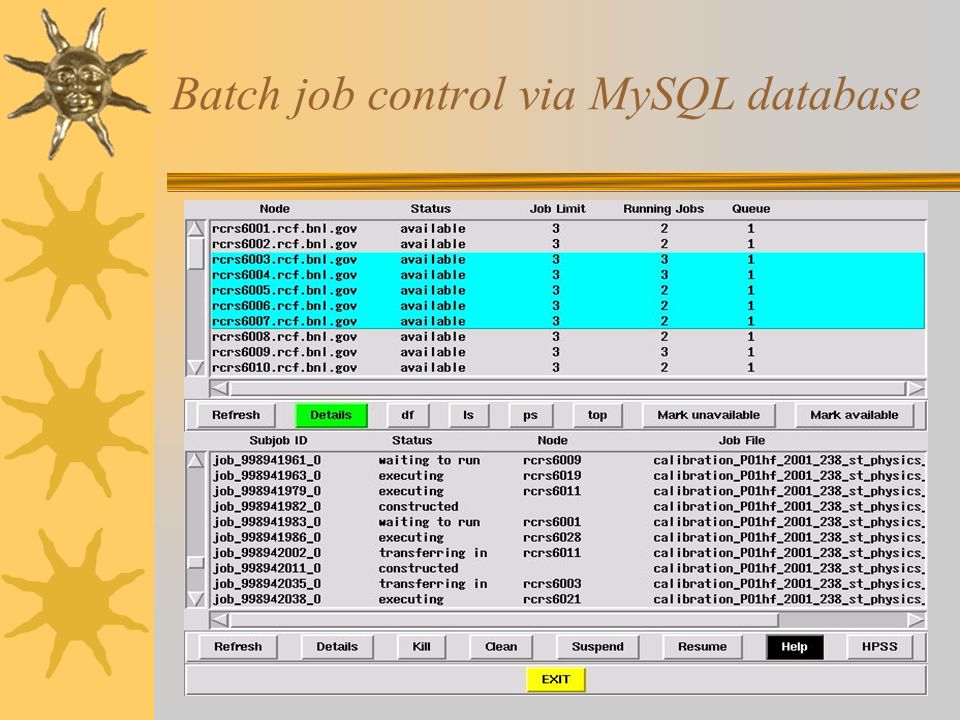Select subjob job_998941986_0
The image size is (960, 720).
pyautogui.click(x=567, y=538)
